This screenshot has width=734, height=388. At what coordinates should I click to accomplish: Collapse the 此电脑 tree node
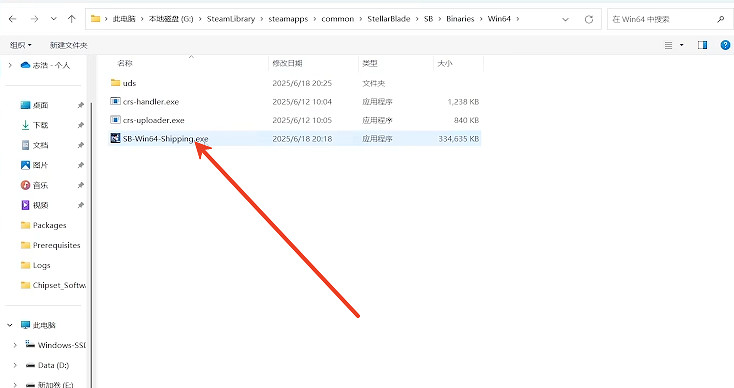click(x=10, y=325)
